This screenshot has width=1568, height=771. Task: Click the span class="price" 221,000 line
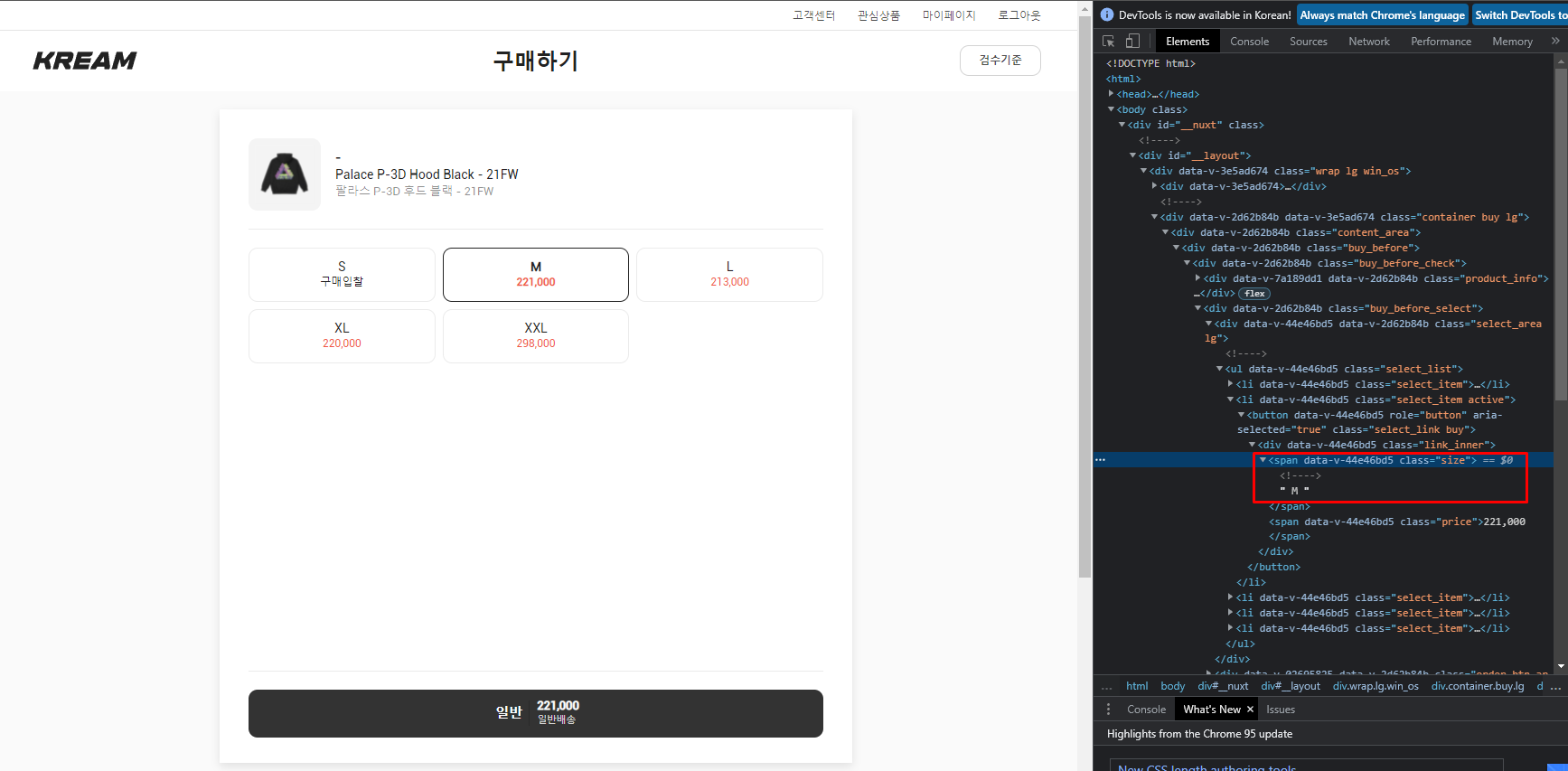(1397, 522)
